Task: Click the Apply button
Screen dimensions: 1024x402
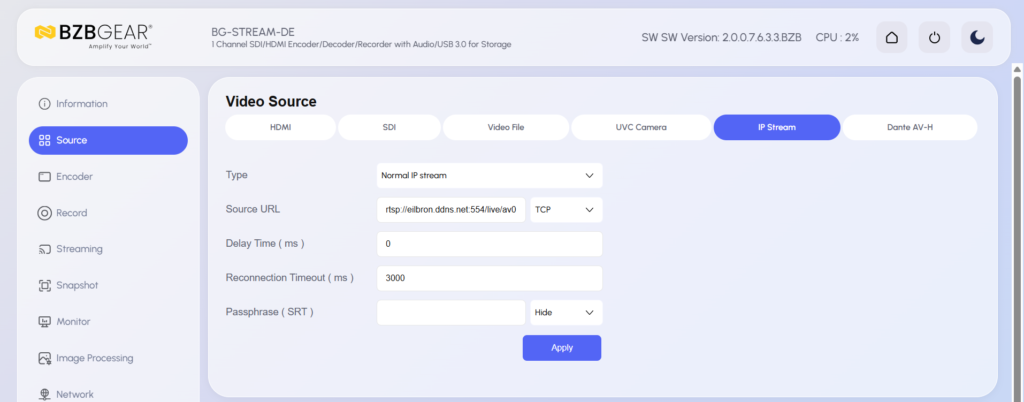Action: click(562, 347)
